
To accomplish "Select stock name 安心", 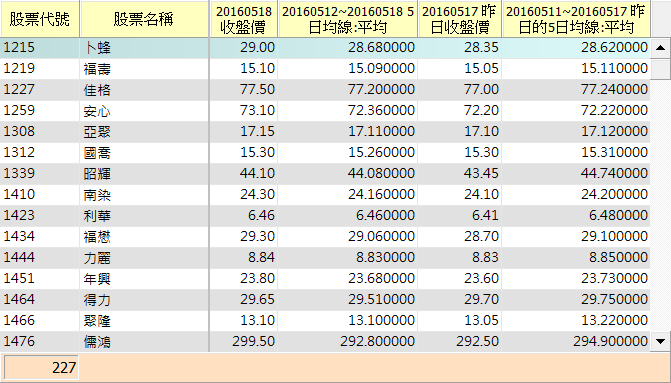I will pyautogui.click(x=97, y=110).
